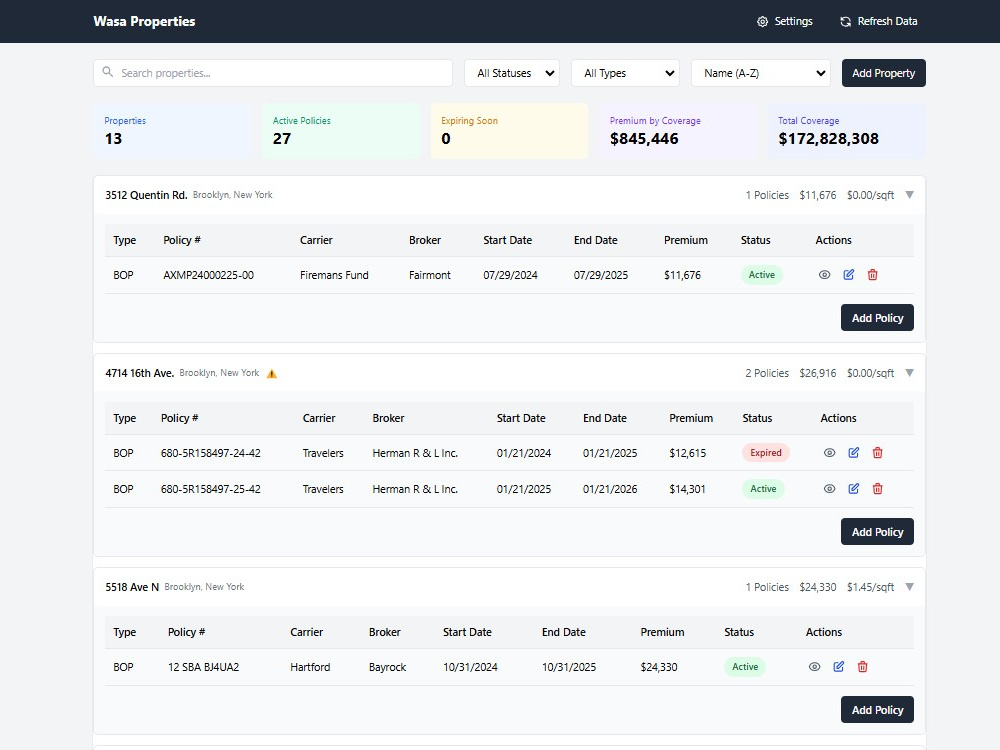1000x750 pixels.
Task: Click Bayrock broker cell
Action: pyautogui.click(x=387, y=667)
